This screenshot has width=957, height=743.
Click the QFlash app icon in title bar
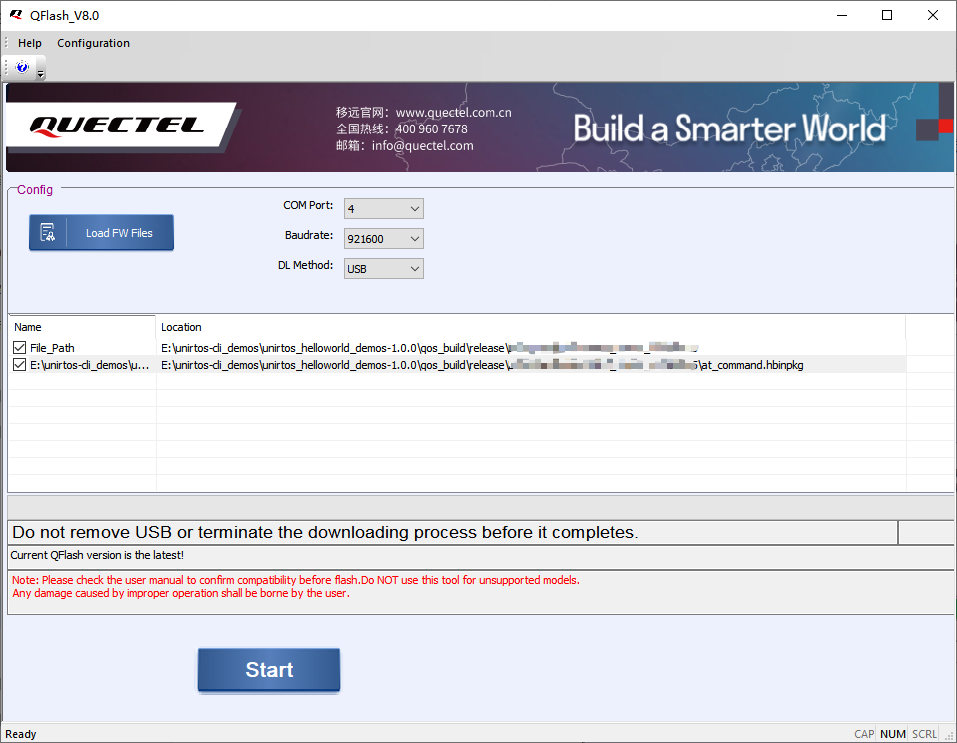(16, 15)
